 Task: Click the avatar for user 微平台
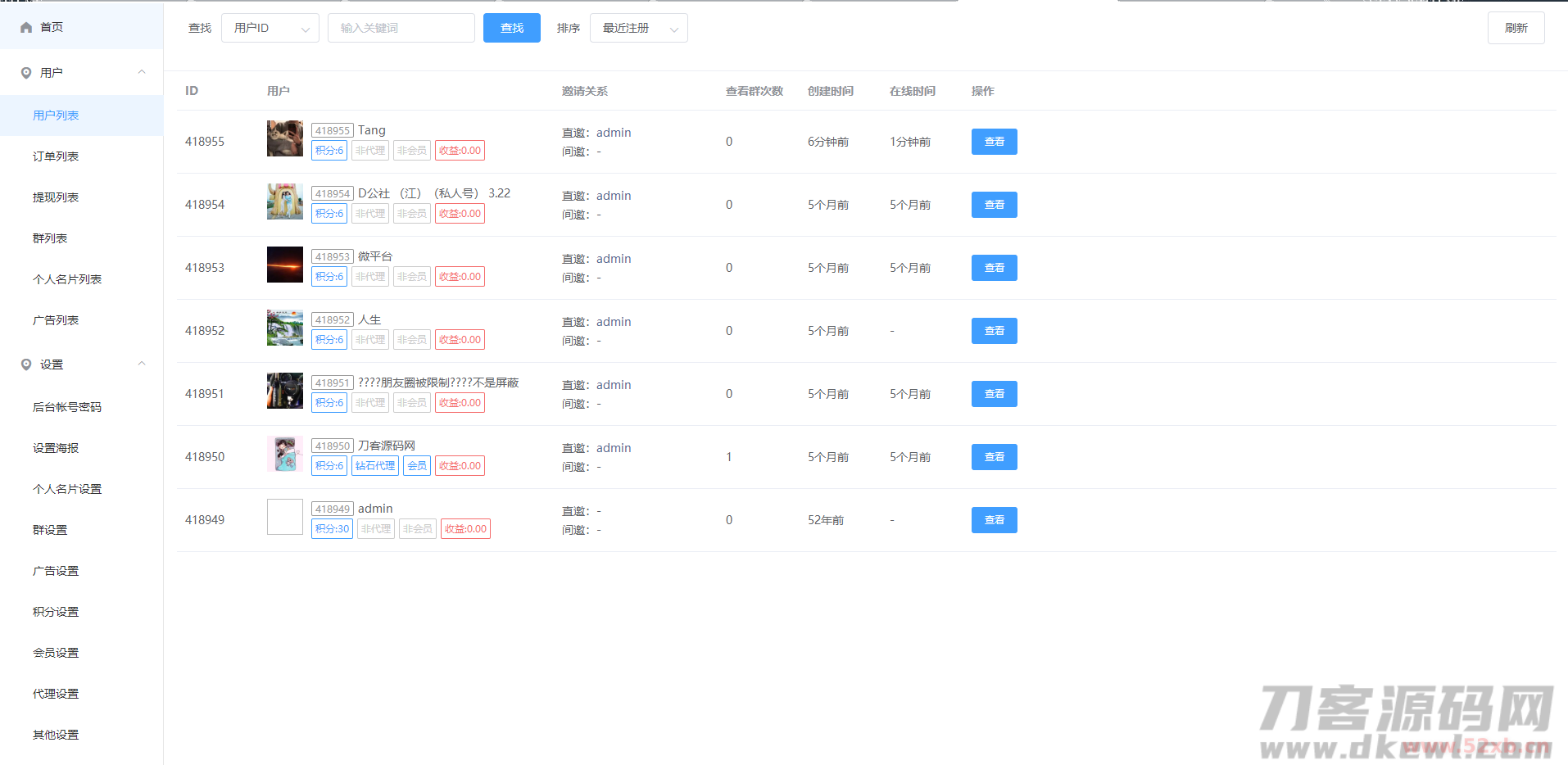[284, 265]
